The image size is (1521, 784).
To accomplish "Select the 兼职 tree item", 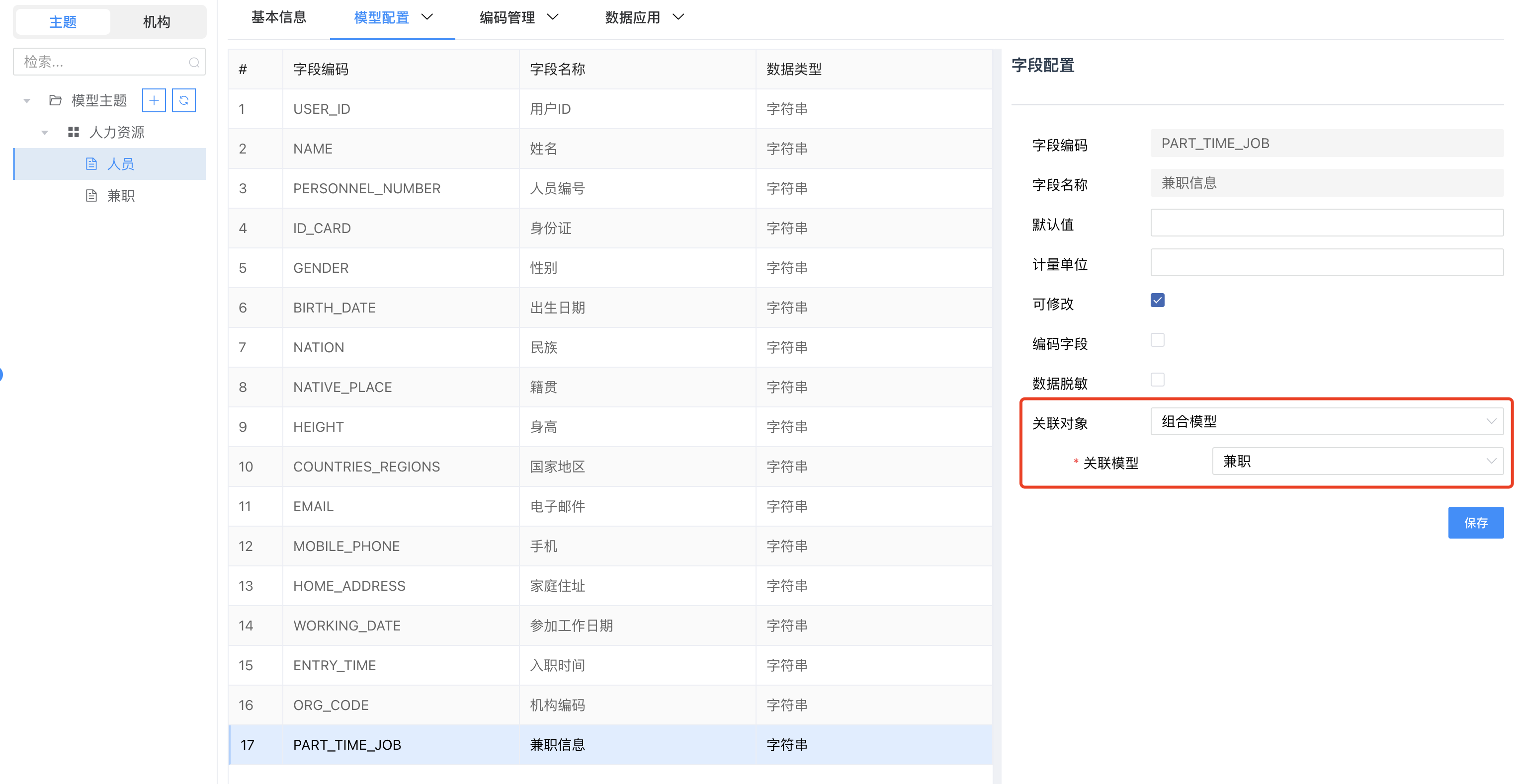I will [109, 195].
